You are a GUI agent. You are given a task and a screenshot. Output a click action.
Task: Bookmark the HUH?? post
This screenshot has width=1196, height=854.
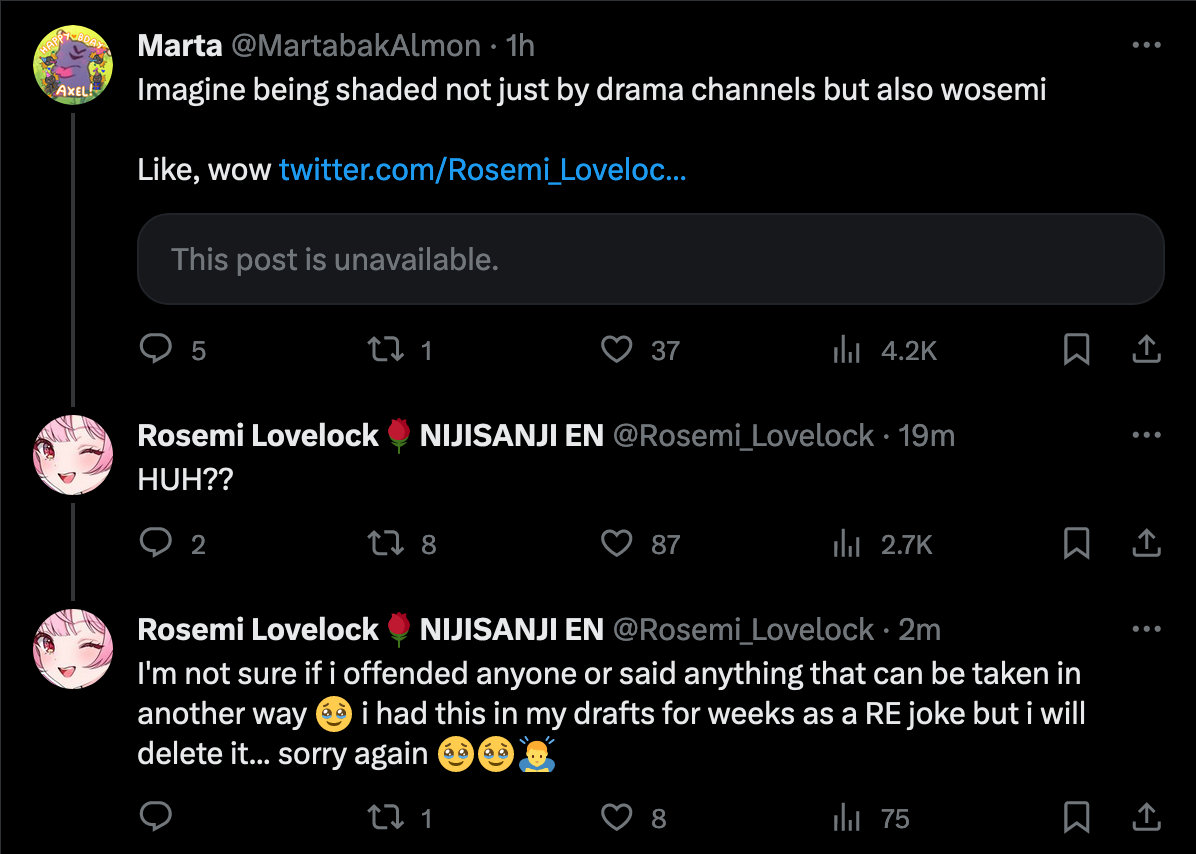[x=1076, y=543]
